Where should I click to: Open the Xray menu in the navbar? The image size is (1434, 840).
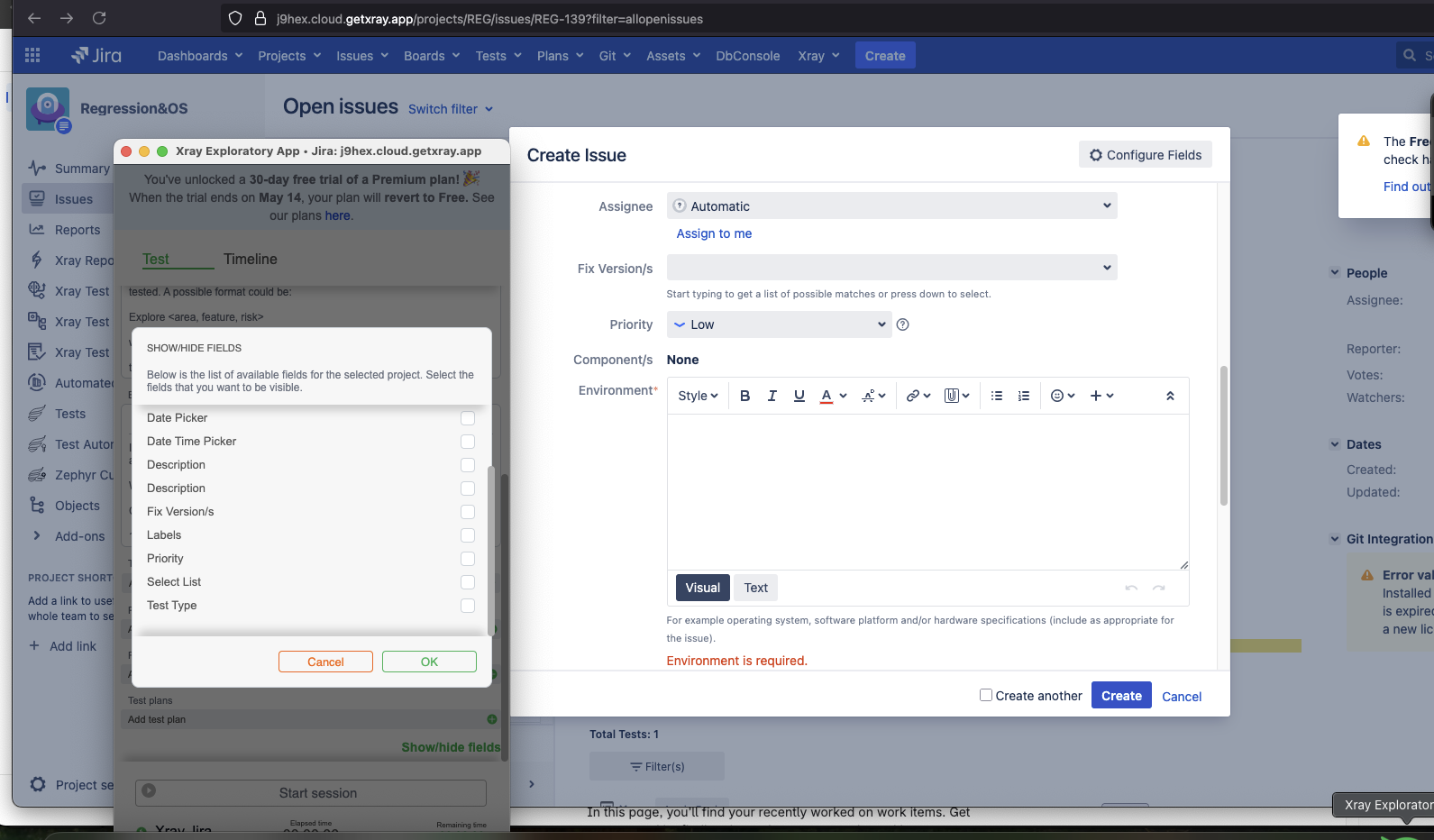818,55
